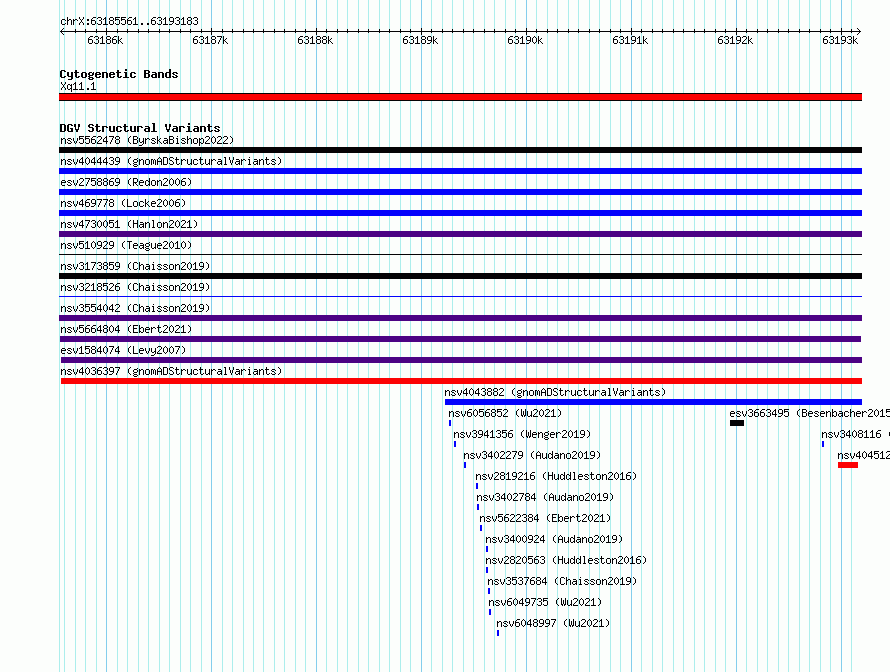Click the red Xq11.1 cytogenetic band bar
890x672 pixels.
[460, 97]
